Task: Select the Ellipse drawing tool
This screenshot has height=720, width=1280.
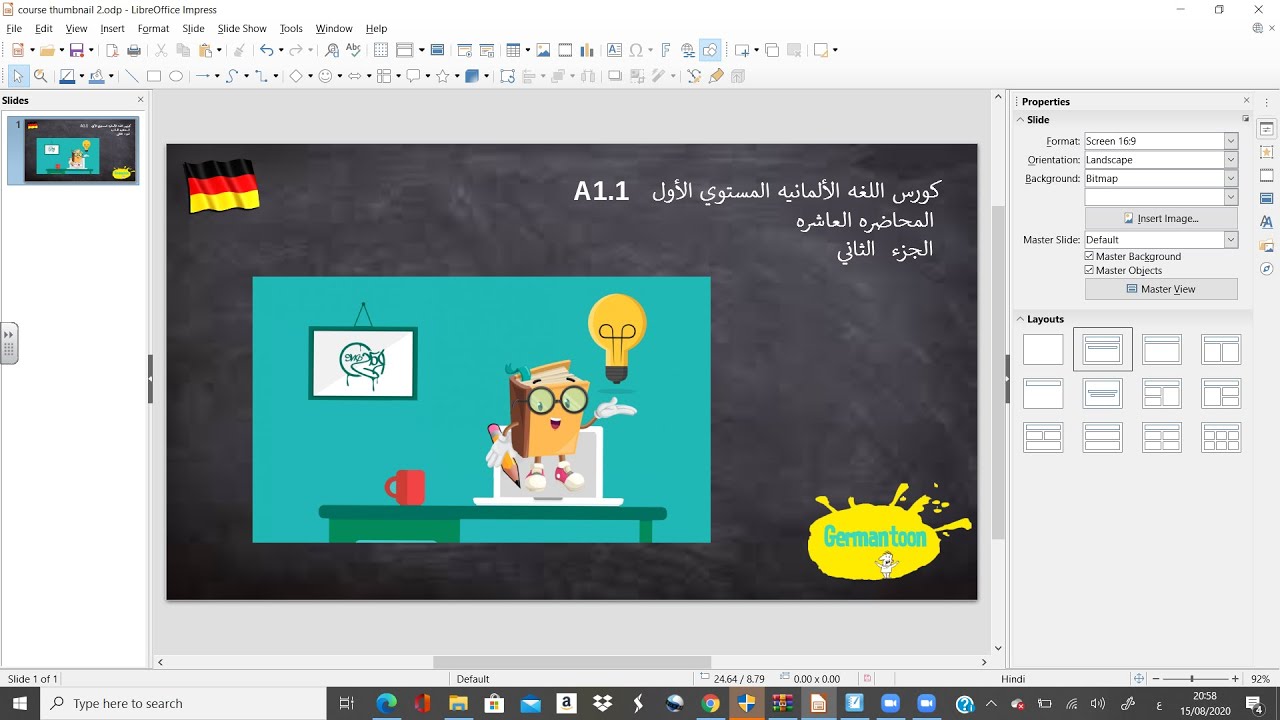Action: tap(176, 76)
